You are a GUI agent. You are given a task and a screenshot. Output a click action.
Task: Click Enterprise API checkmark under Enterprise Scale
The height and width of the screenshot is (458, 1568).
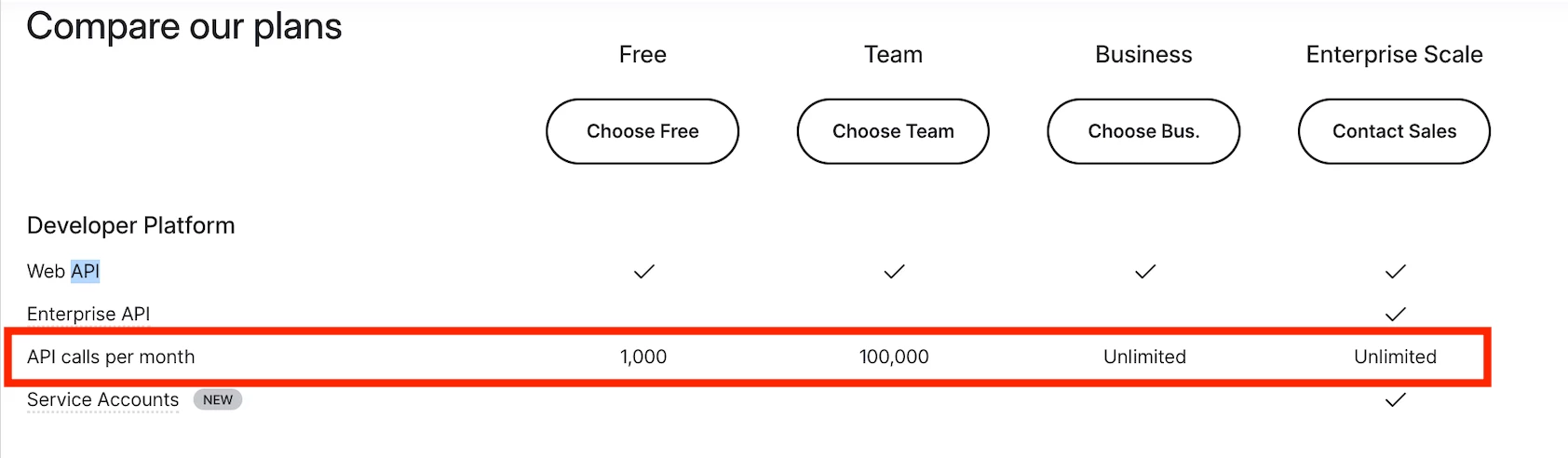pyautogui.click(x=1395, y=315)
